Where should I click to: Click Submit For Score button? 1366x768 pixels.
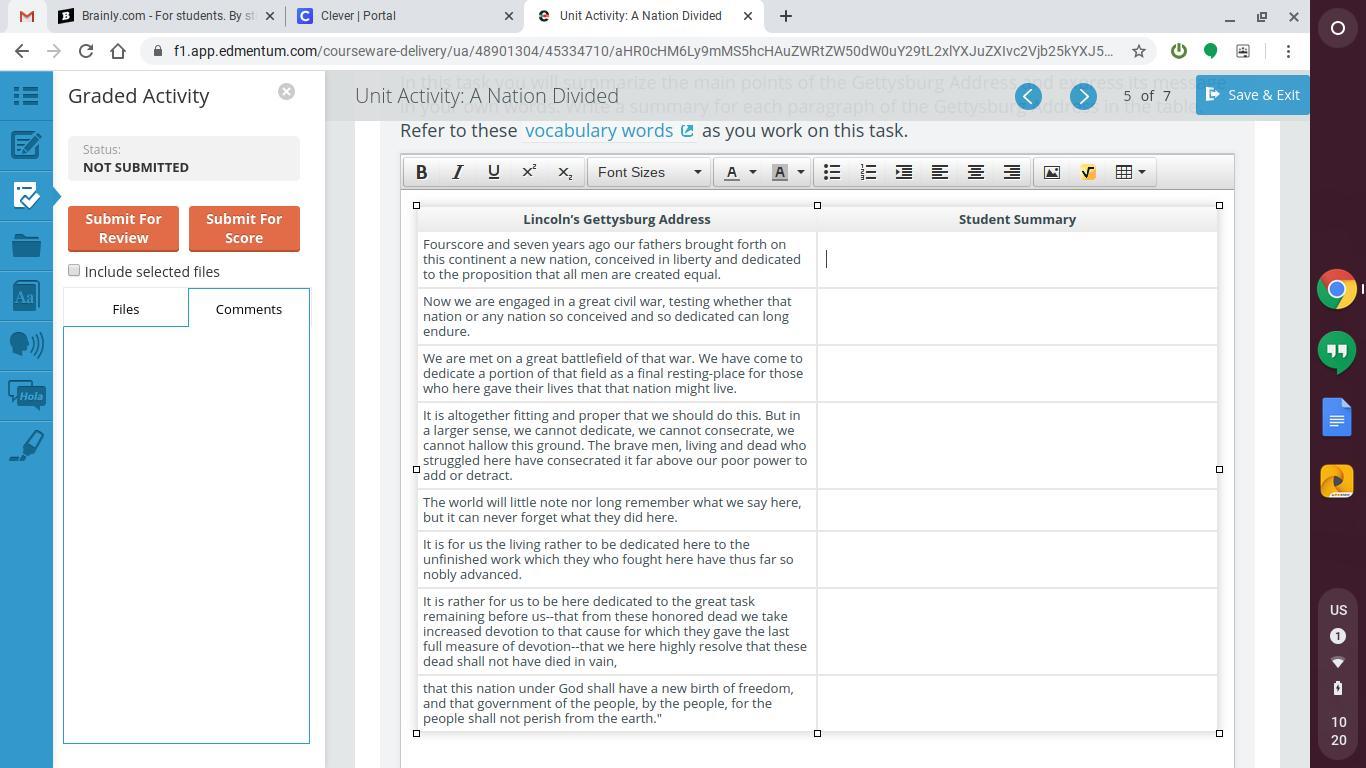coord(244,228)
